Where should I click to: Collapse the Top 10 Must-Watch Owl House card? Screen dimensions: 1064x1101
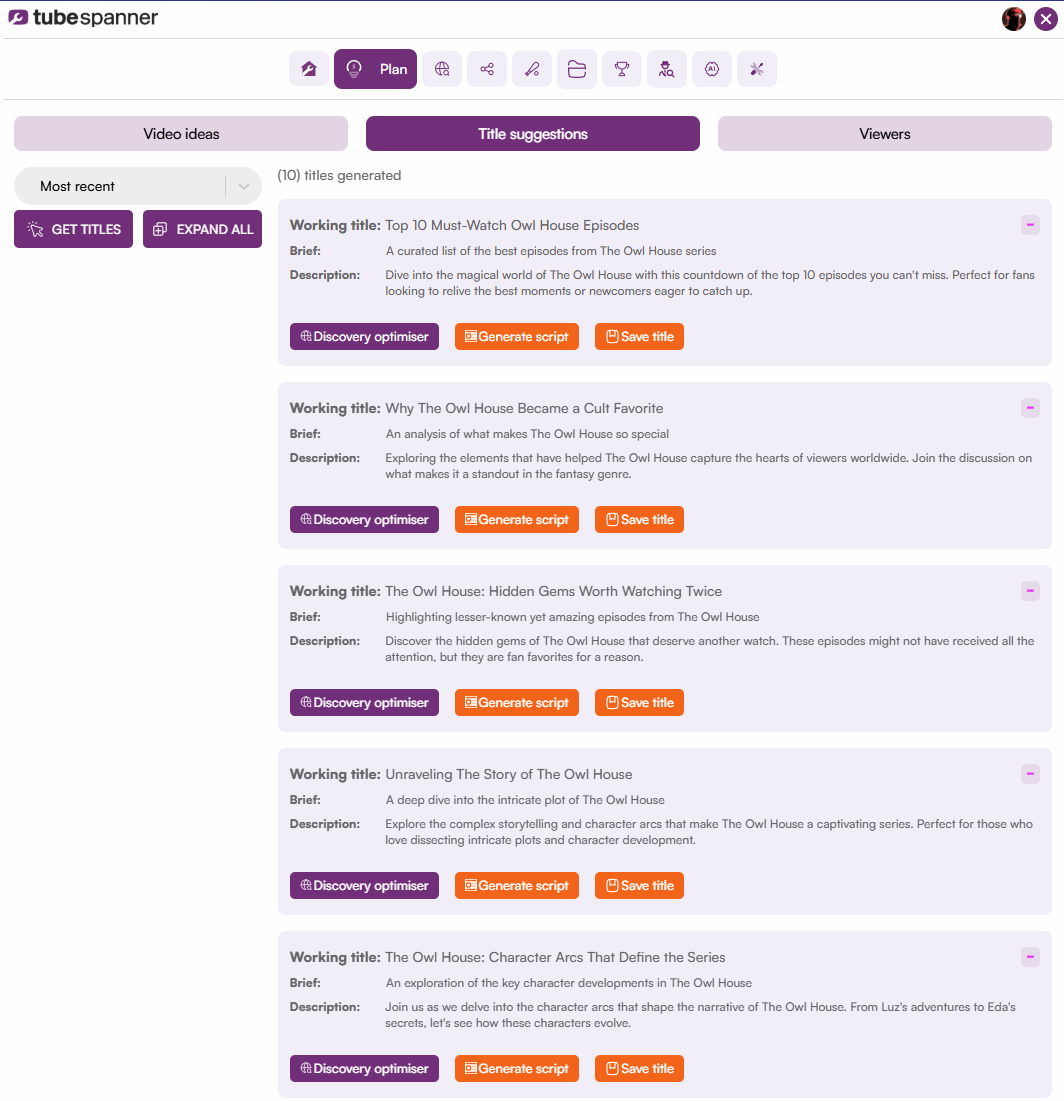pyautogui.click(x=1030, y=225)
